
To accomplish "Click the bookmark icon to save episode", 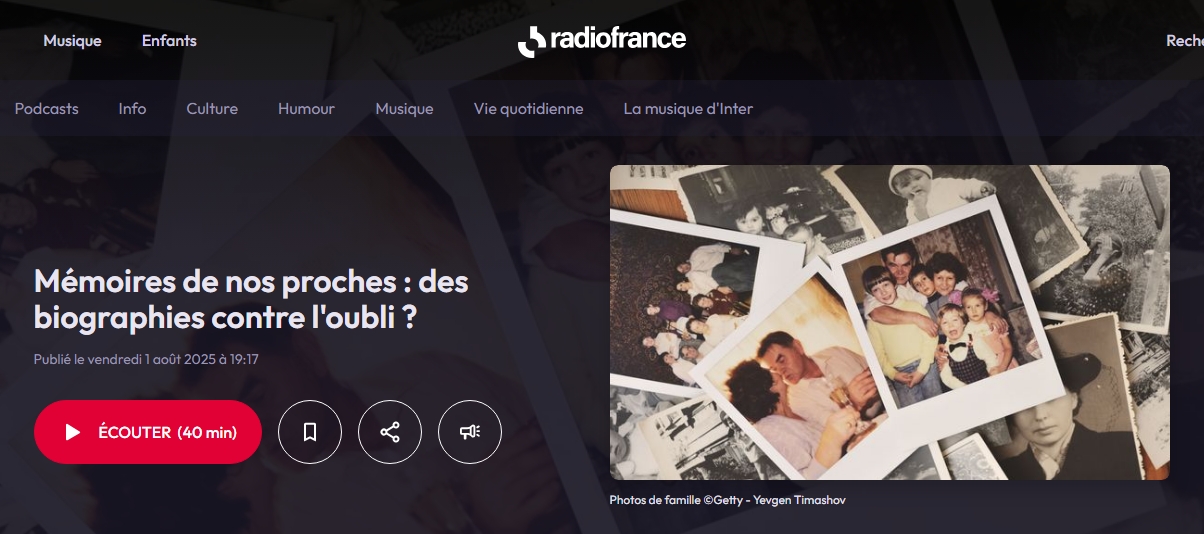I will point(310,432).
